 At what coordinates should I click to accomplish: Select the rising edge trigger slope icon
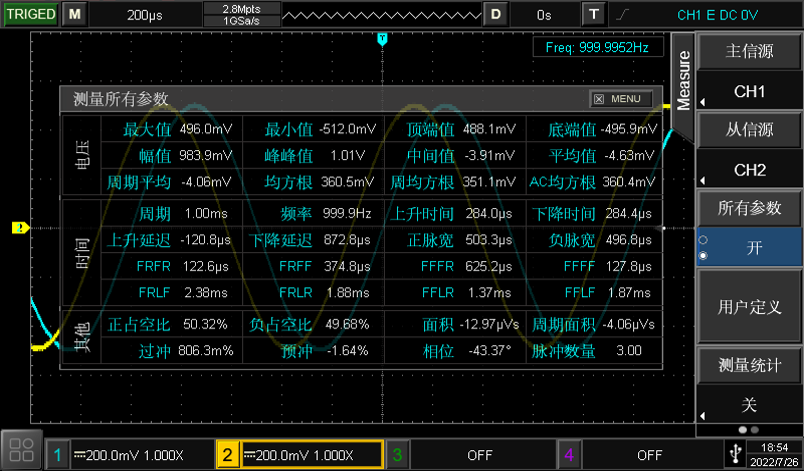pos(623,15)
